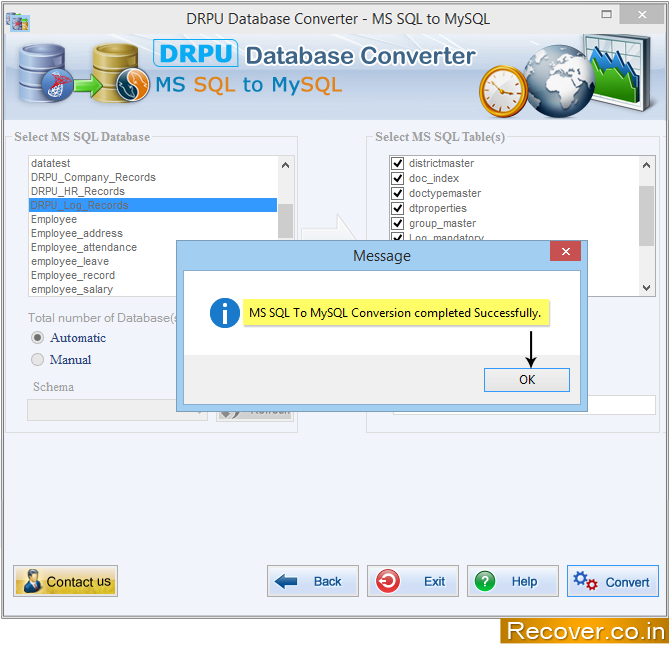Click table list scroll down arrow
The width and height of the screenshot is (670, 647).
(646, 288)
